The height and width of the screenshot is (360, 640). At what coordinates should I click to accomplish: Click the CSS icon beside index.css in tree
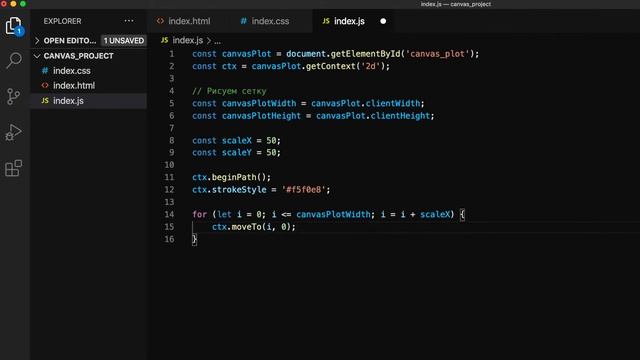(45, 71)
